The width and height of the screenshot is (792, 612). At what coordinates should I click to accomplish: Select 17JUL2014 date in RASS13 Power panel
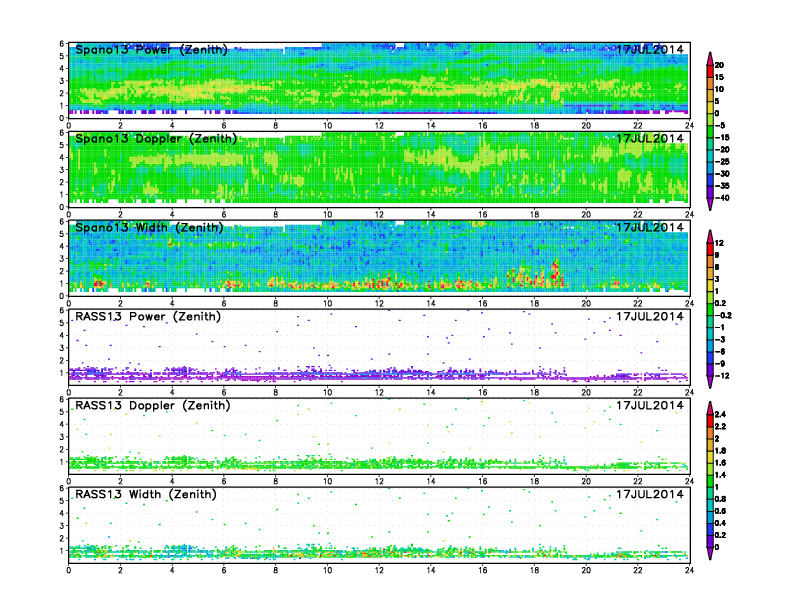650,317
